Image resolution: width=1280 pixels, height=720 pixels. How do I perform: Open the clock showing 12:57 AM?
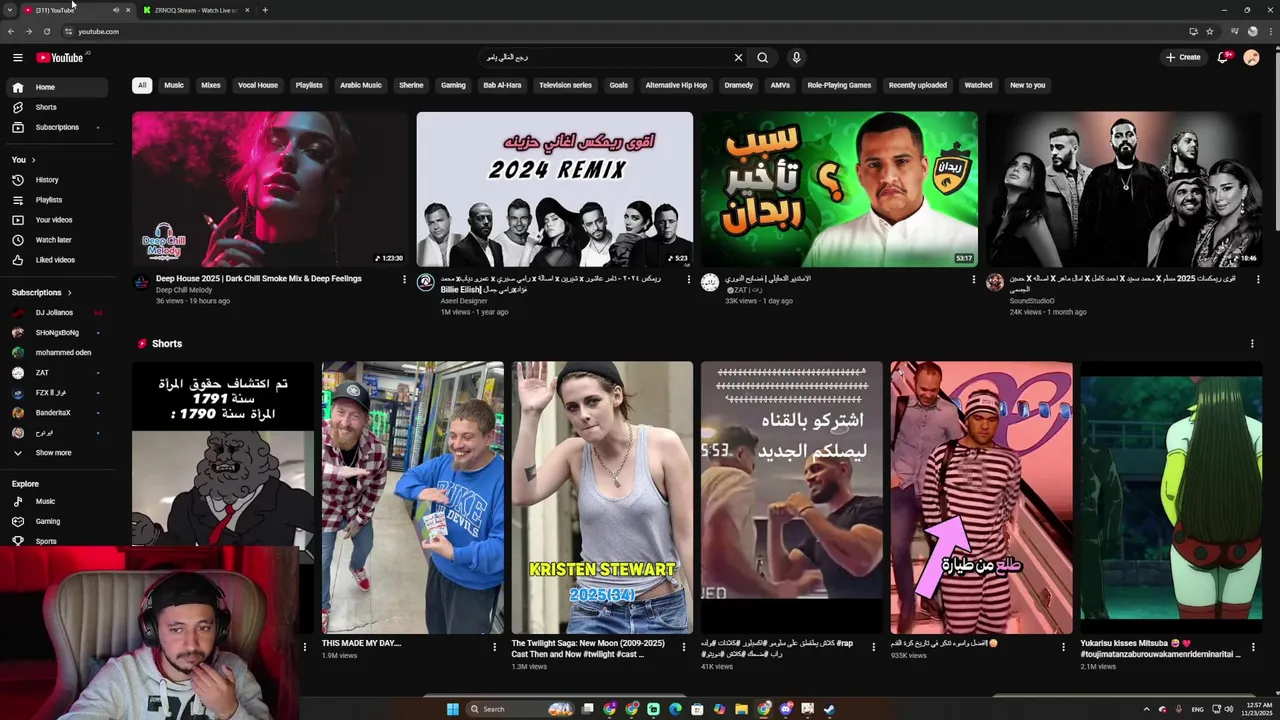pyautogui.click(x=1258, y=709)
